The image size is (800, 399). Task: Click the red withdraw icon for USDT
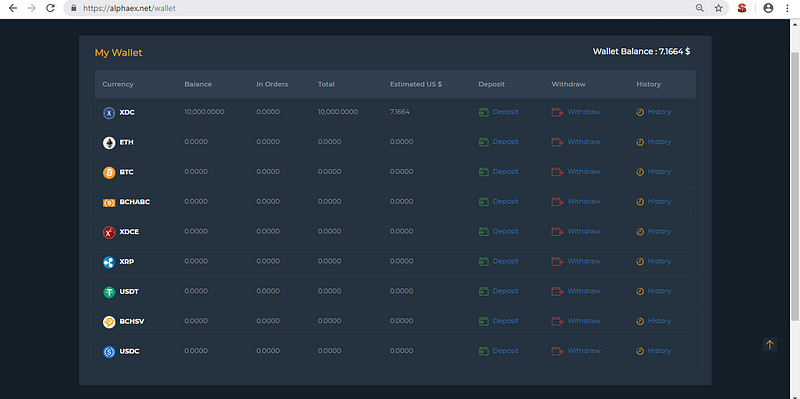click(557, 291)
